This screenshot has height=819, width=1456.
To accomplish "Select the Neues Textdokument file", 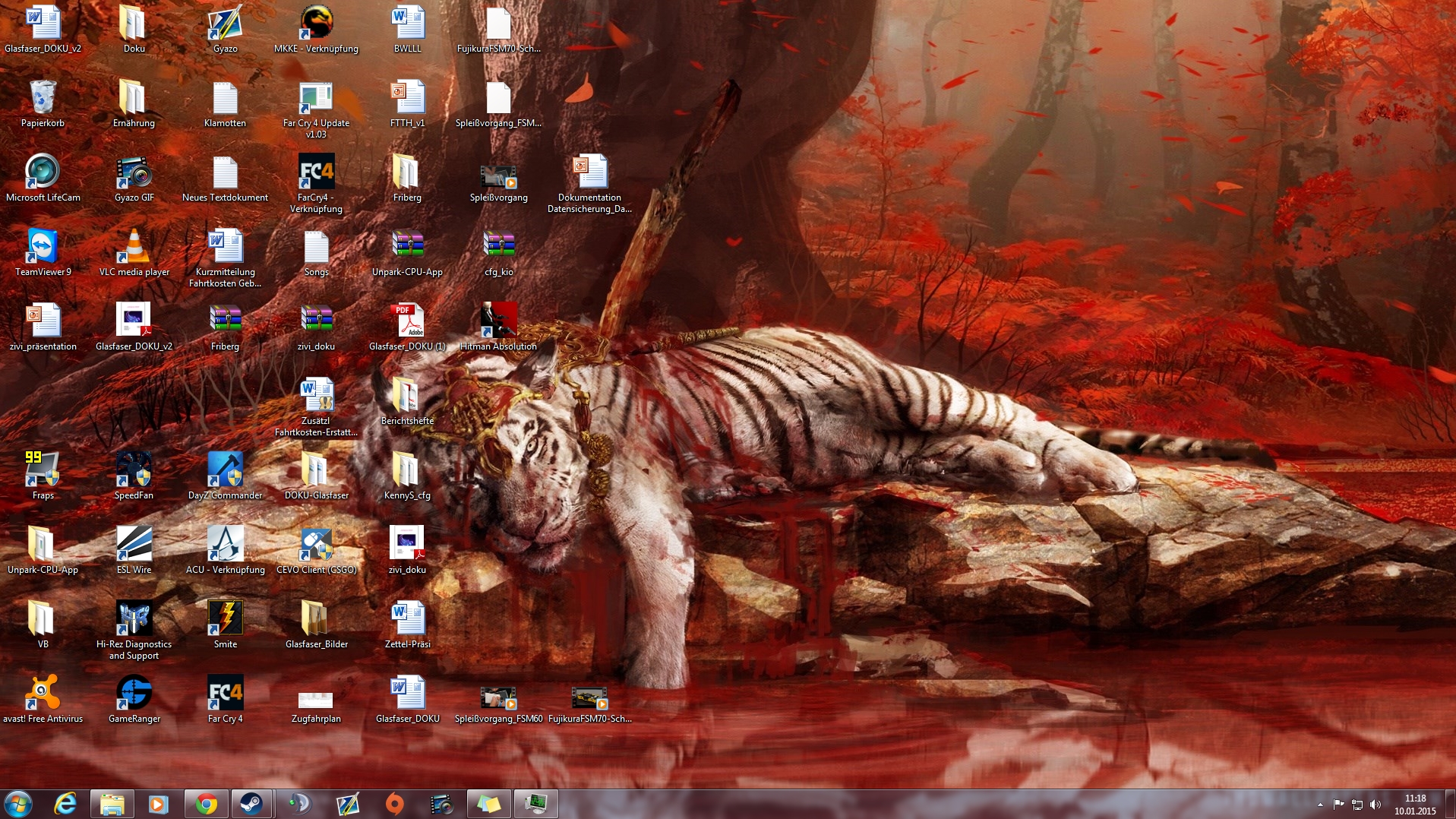I will (225, 177).
